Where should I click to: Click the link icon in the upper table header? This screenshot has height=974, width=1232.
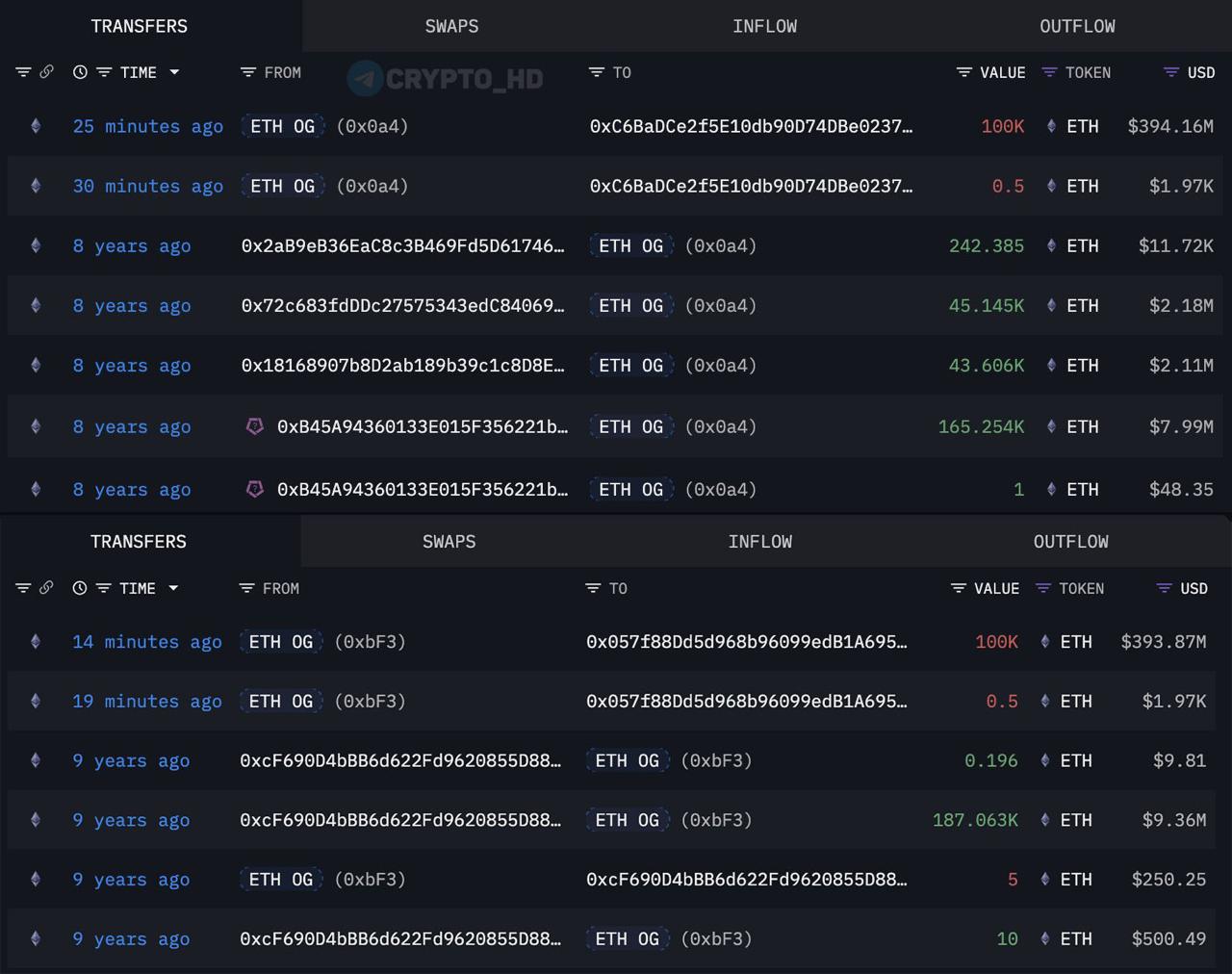coord(46,72)
